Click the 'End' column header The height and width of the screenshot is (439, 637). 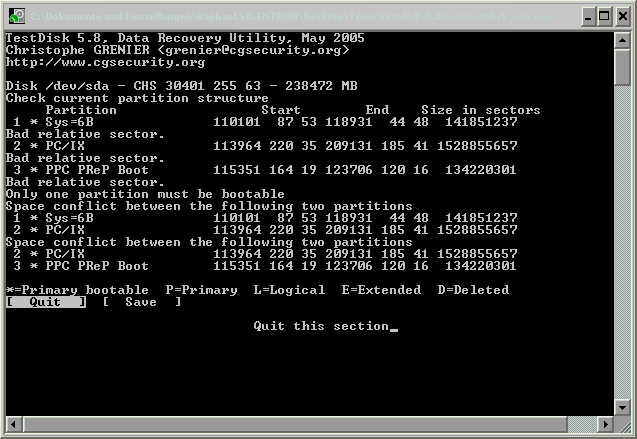coord(377,110)
